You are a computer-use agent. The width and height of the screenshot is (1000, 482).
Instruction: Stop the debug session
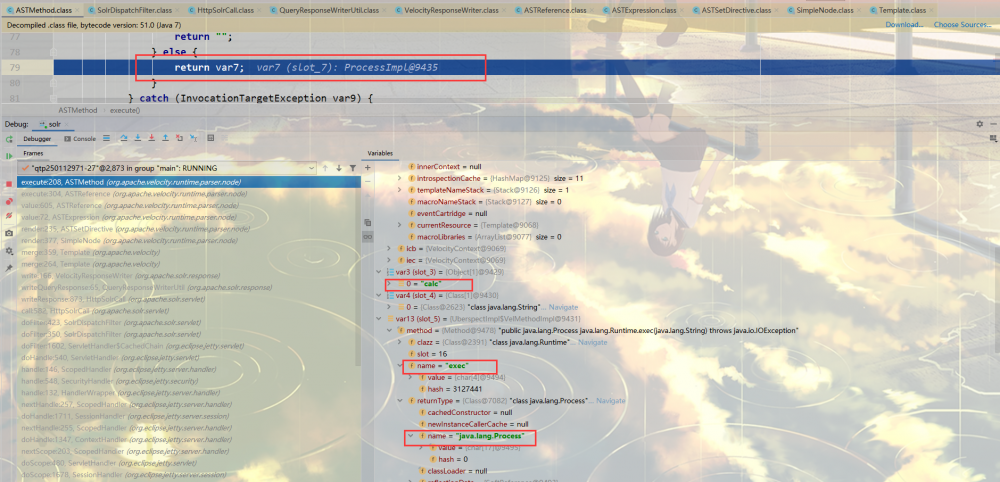pos(9,184)
